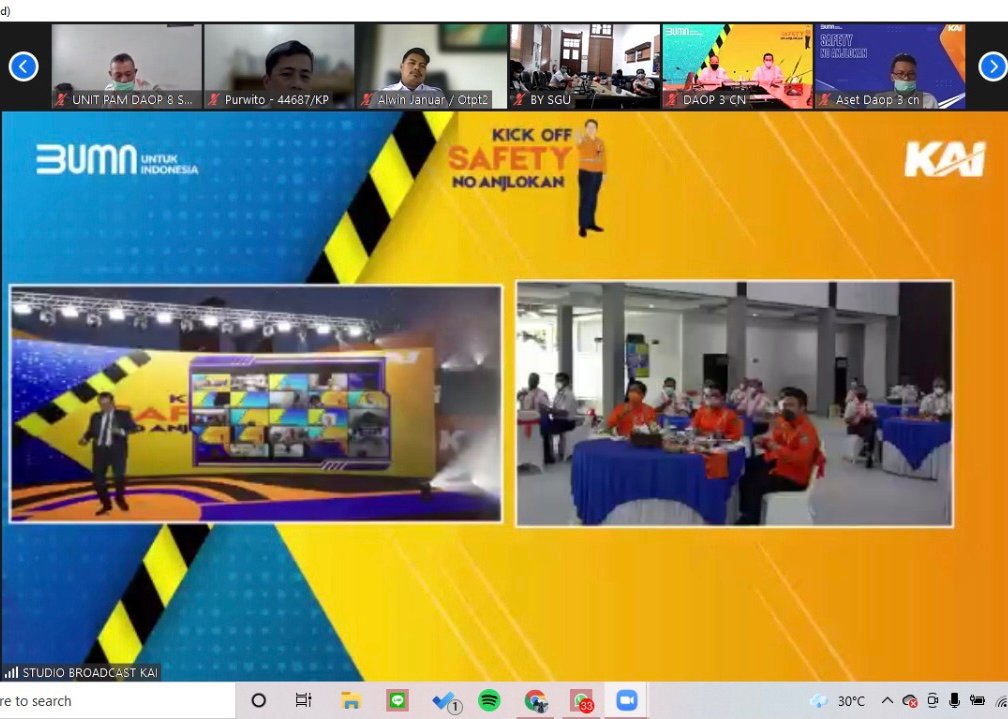Go to previous participants with left arrow
Screen dimensions: 1008x719
[23, 66]
